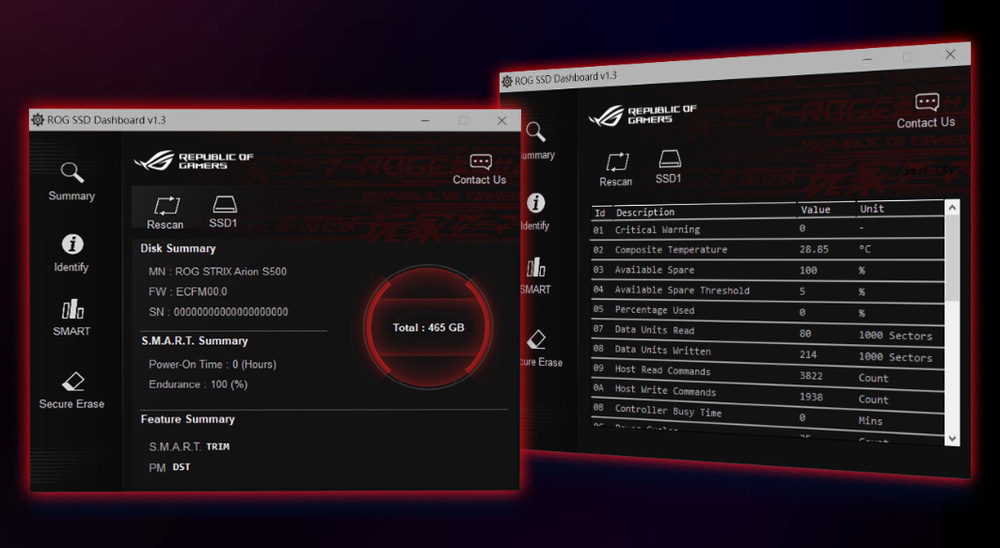Viewport: 1000px width, 548px height.
Task: Click the TRIM feature label
Action: click(x=217, y=447)
